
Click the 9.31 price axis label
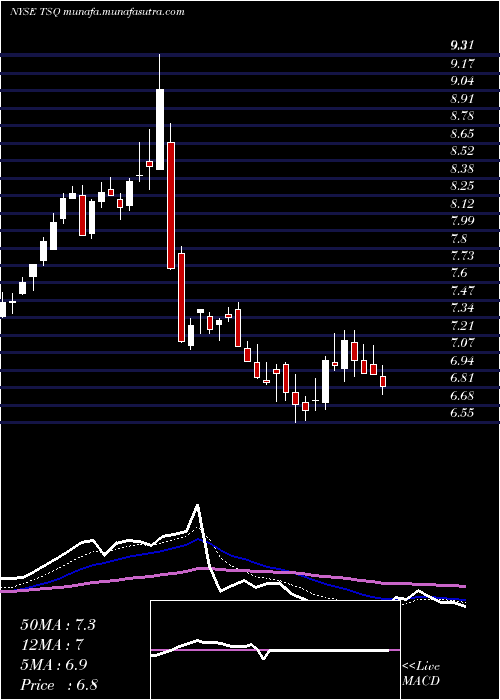point(462,46)
